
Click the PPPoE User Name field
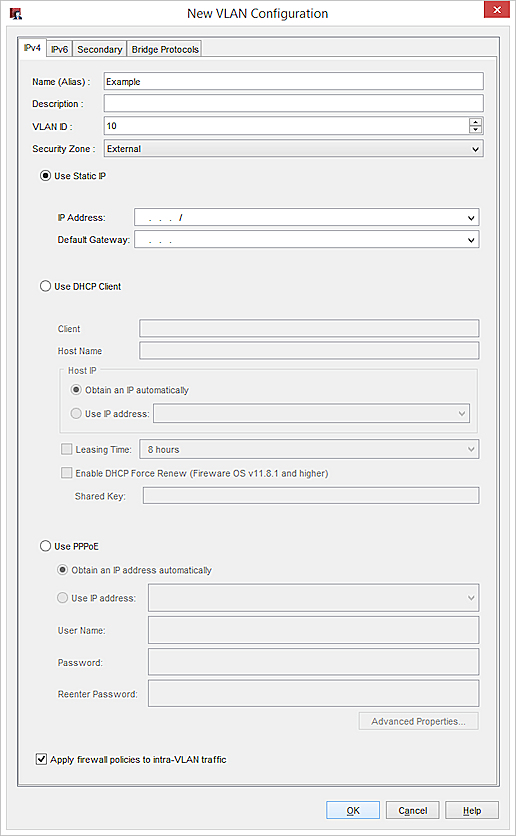point(313,630)
